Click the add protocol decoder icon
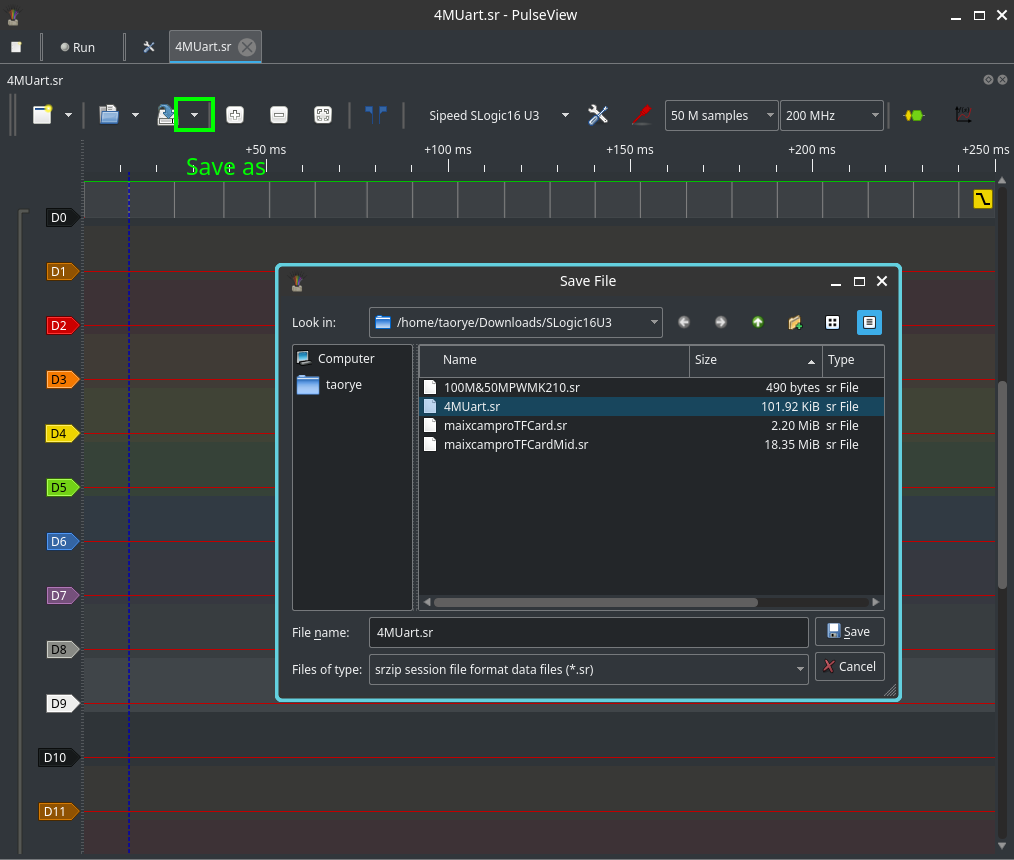1014x860 pixels. [x=913, y=115]
